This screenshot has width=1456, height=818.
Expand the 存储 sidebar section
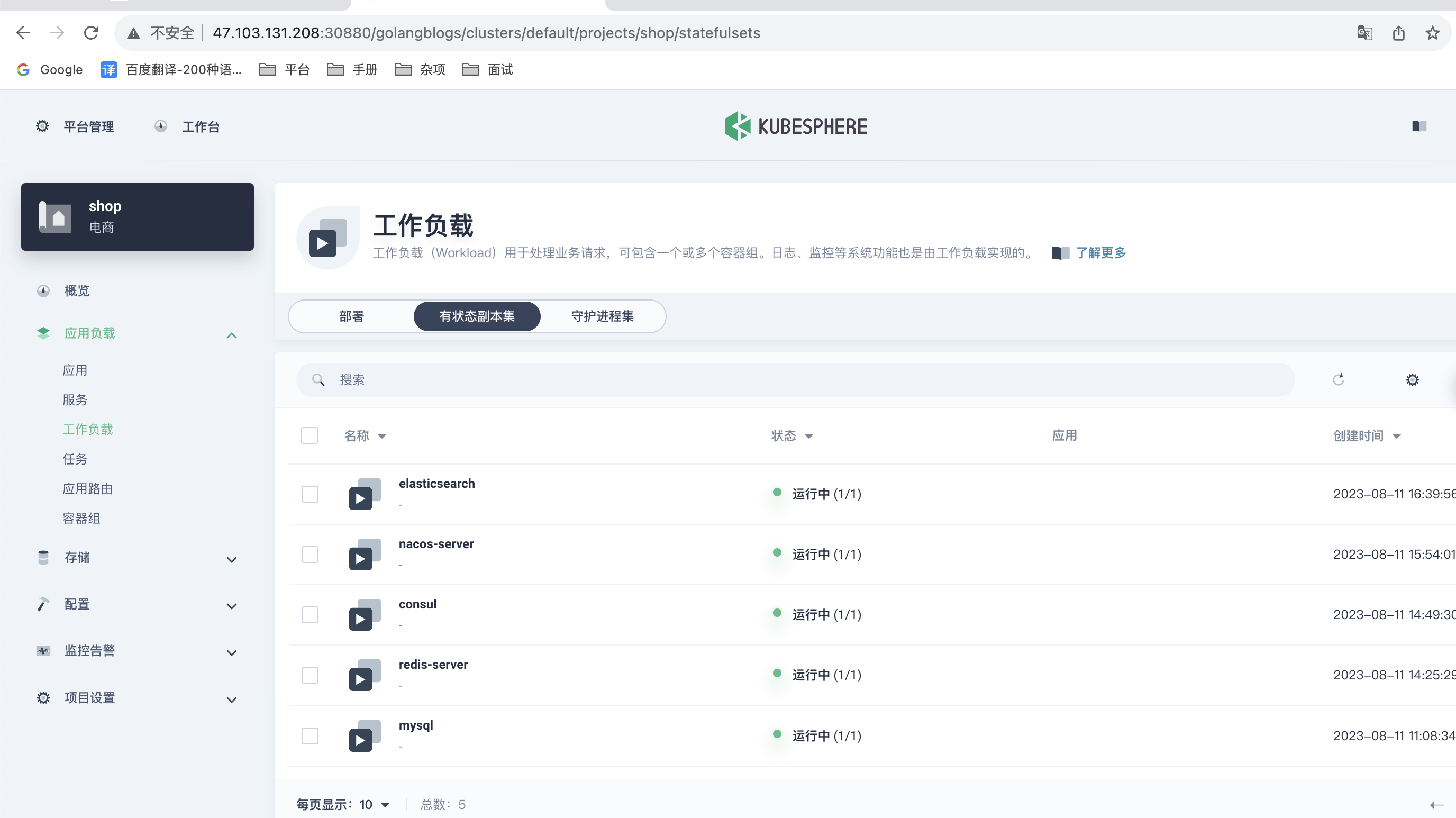pos(137,557)
